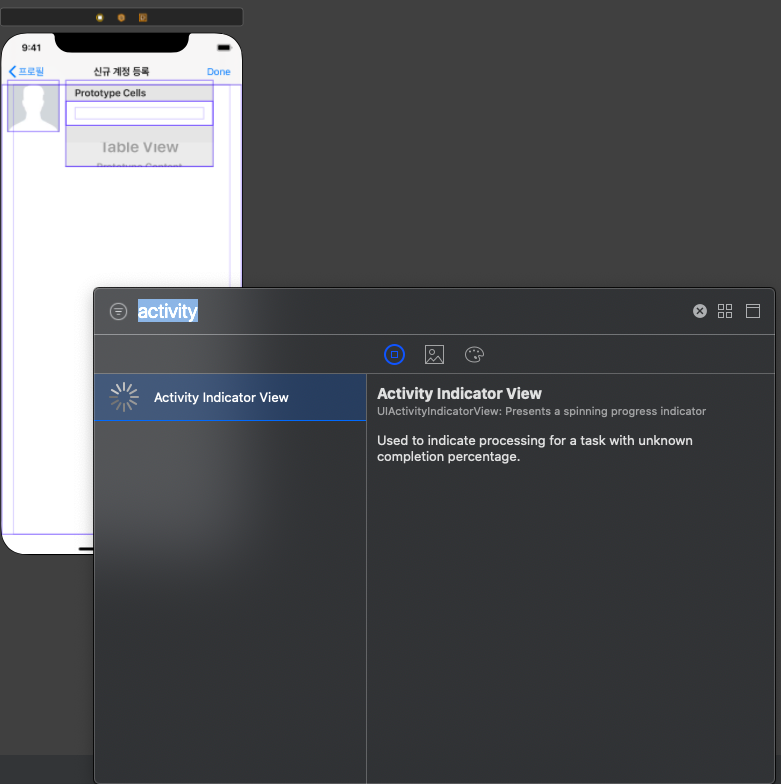
Task: Clear the library search text
Action: (x=700, y=311)
